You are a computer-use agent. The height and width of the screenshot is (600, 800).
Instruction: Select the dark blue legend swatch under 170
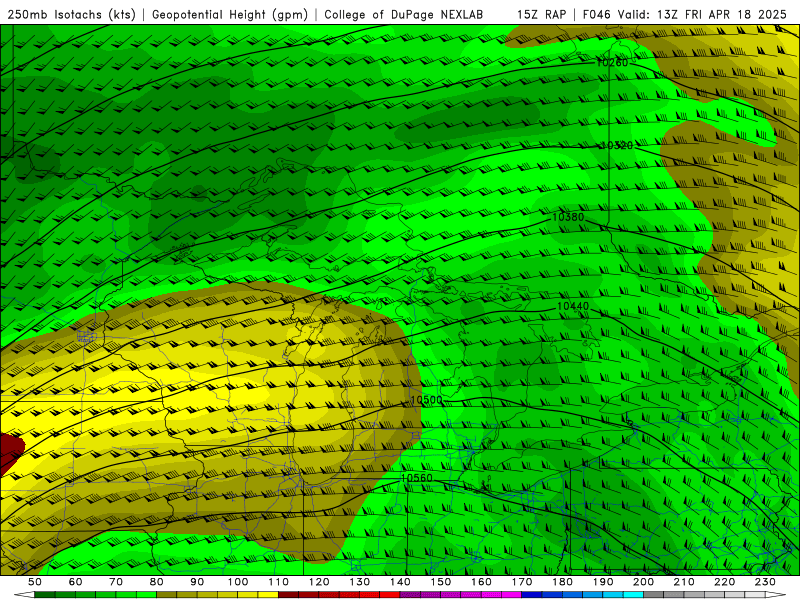(x=532, y=595)
